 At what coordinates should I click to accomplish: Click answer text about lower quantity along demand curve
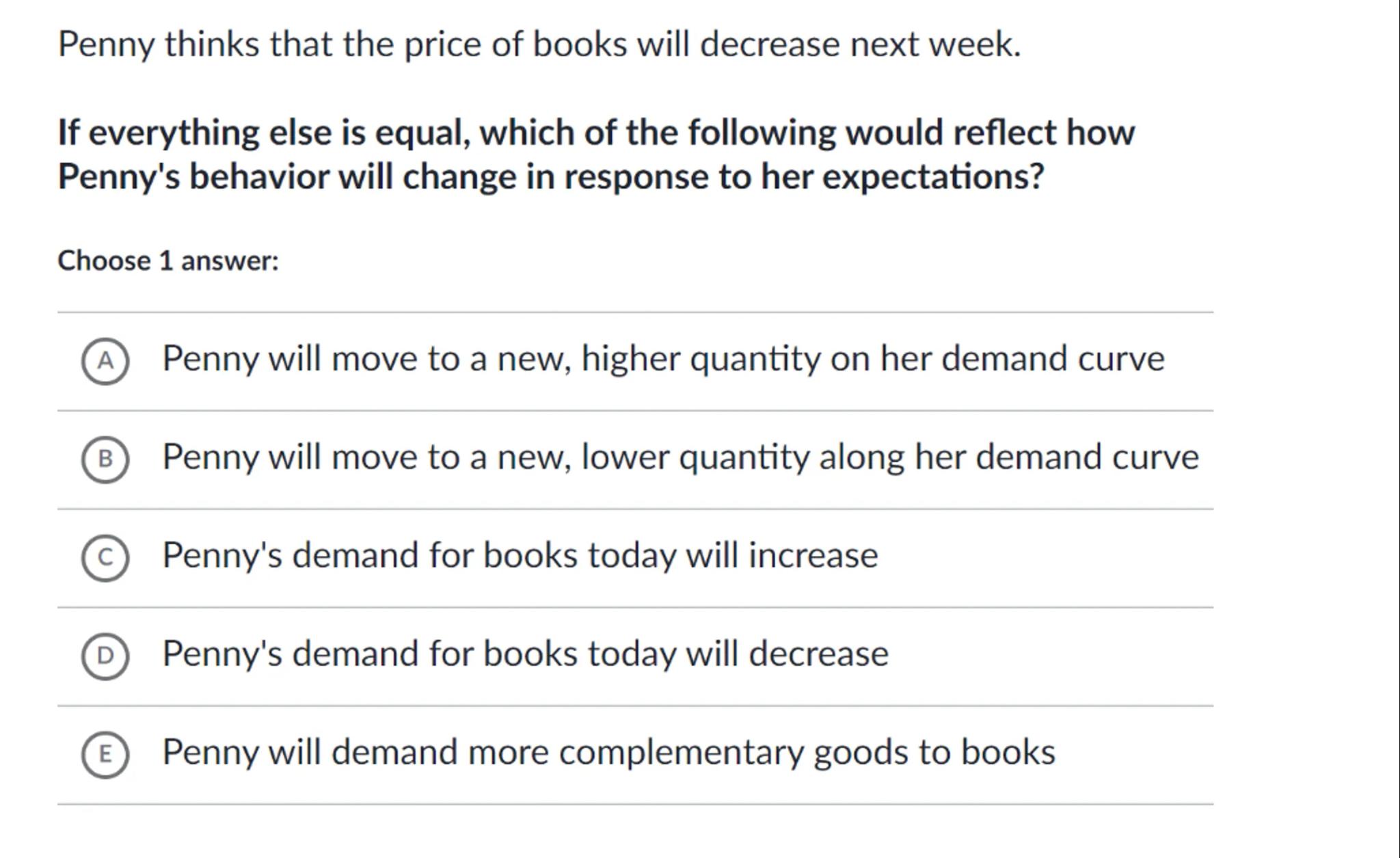tap(679, 457)
